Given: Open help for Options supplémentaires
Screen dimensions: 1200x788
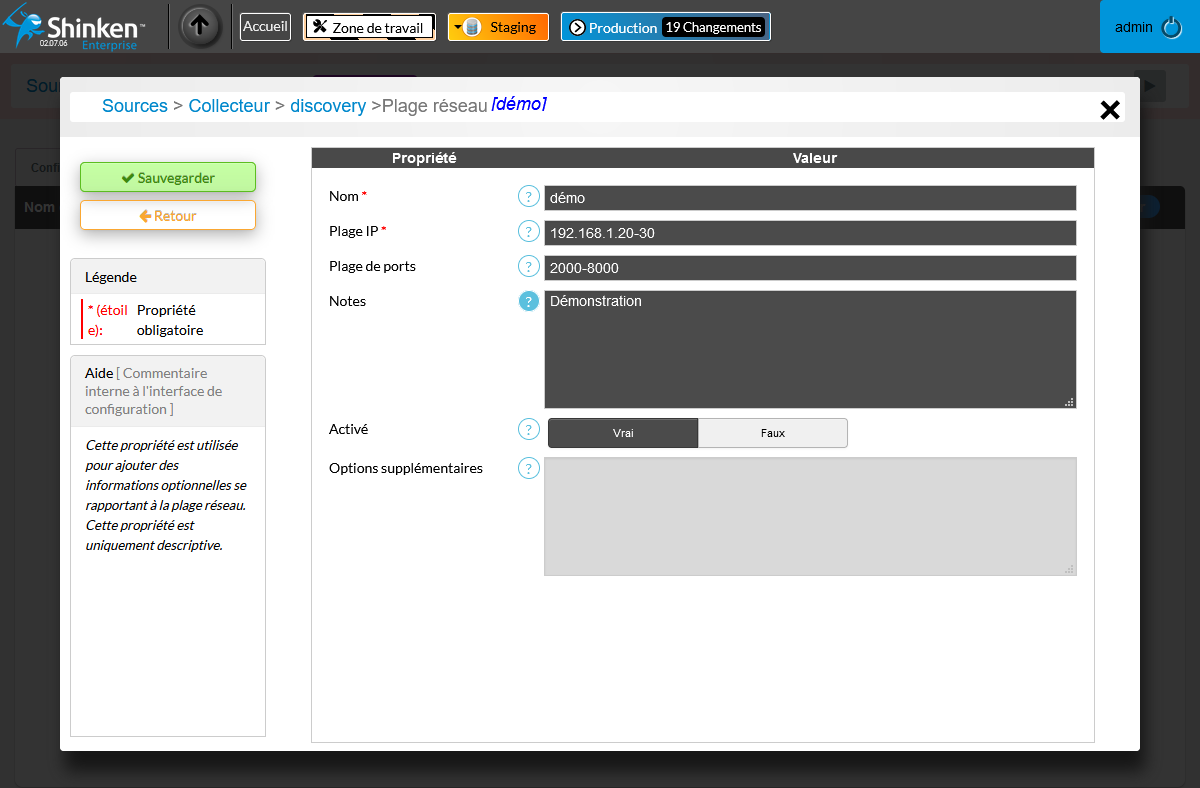Looking at the screenshot, I should tap(528, 468).
